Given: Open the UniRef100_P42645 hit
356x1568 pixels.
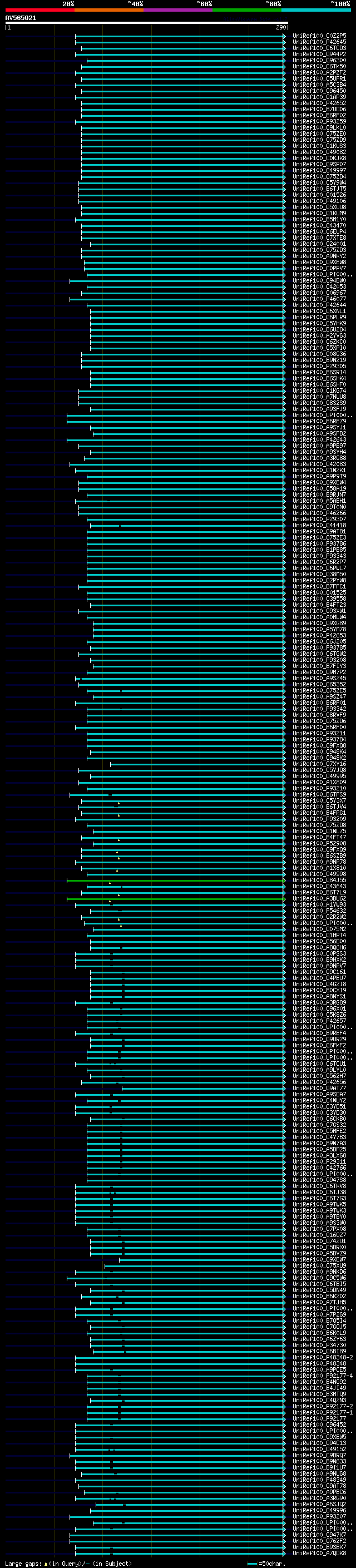Looking at the screenshot, I should point(319,42).
